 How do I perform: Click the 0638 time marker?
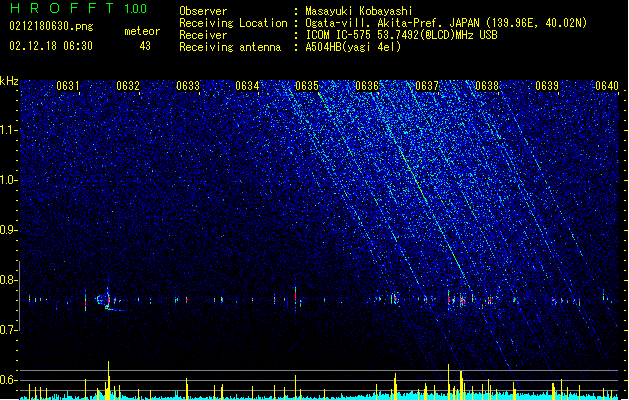pyautogui.click(x=487, y=86)
